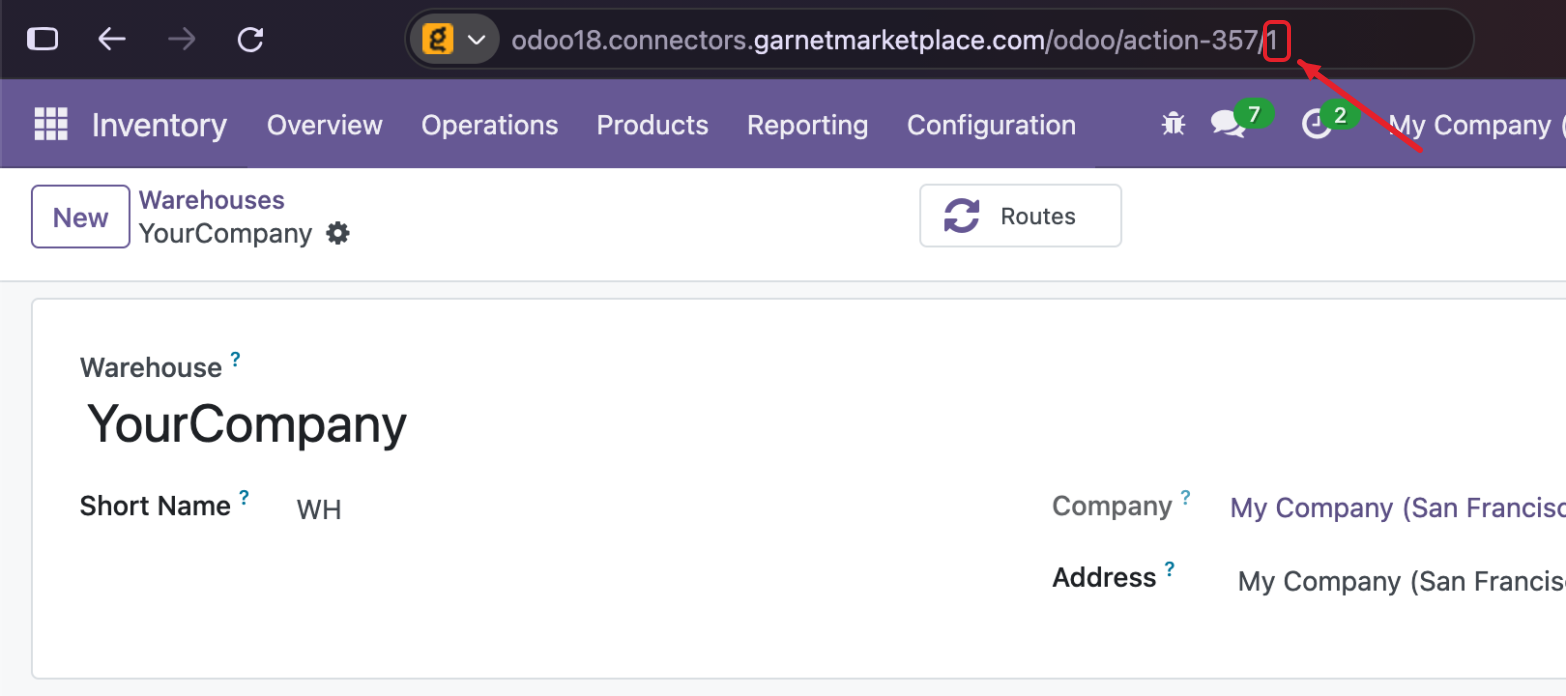The height and width of the screenshot is (696, 1566).
Task: Click help tooltip next to Warehouse label
Action: tap(236, 358)
